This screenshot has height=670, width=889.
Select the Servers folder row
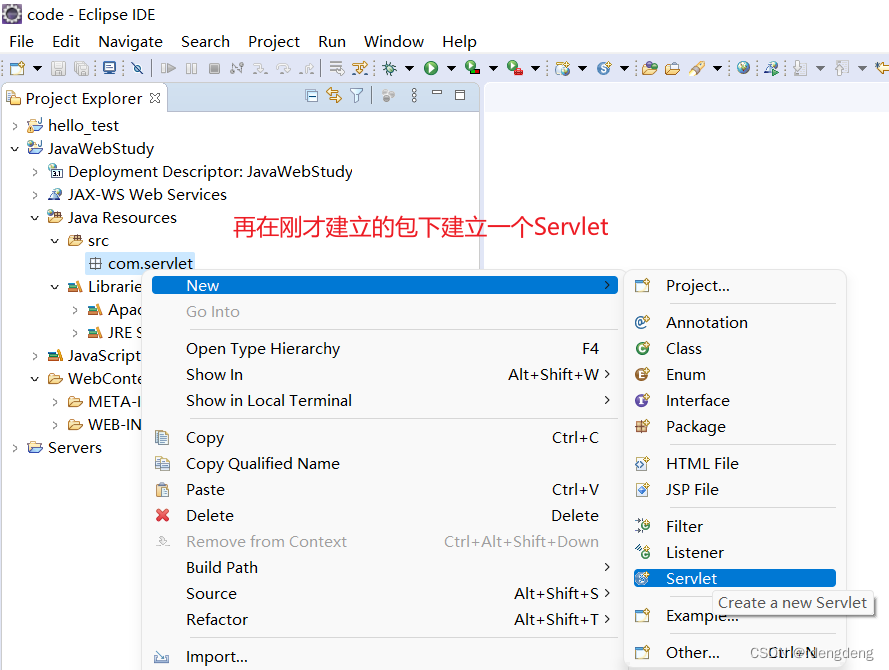coord(65,447)
